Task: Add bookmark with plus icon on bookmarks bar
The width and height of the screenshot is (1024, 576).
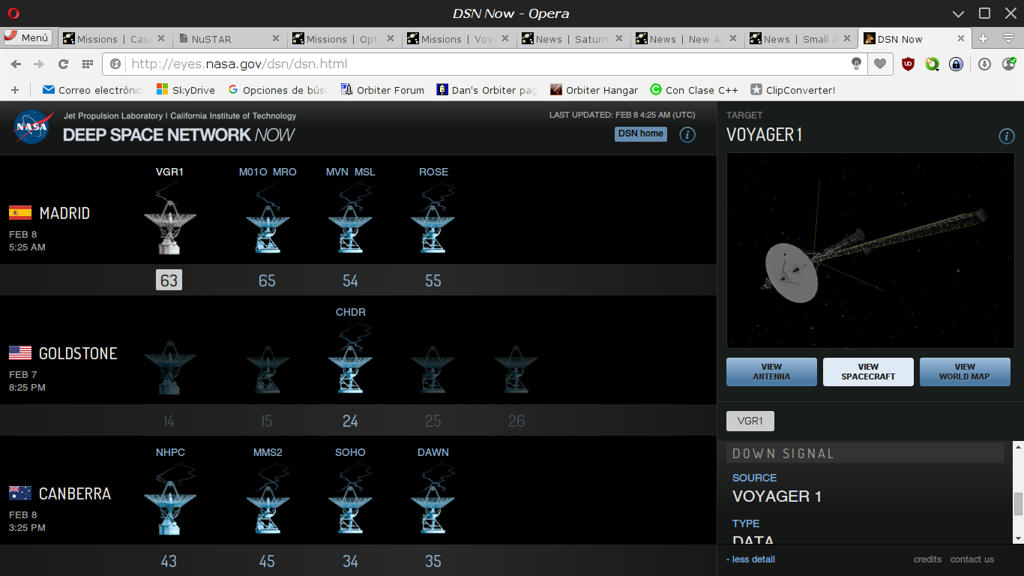Action: [14, 90]
